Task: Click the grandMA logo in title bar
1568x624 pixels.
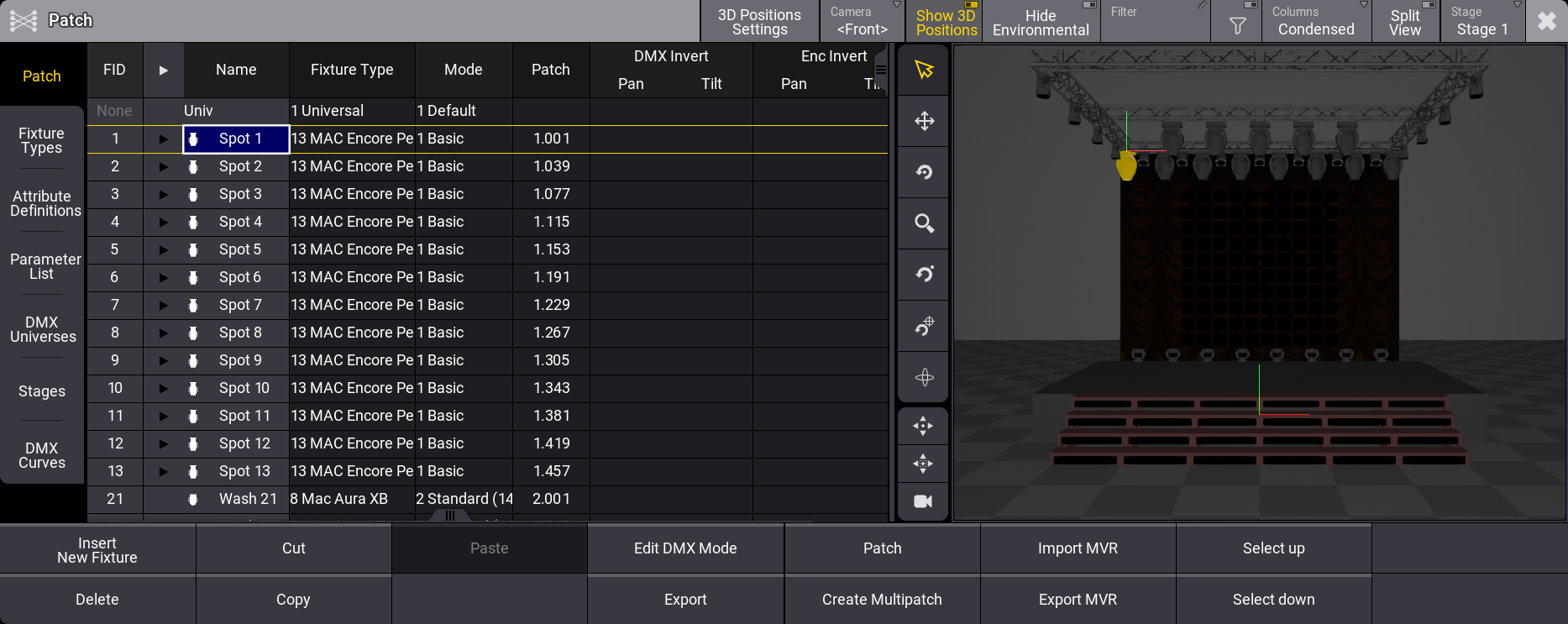Action: (x=24, y=20)
